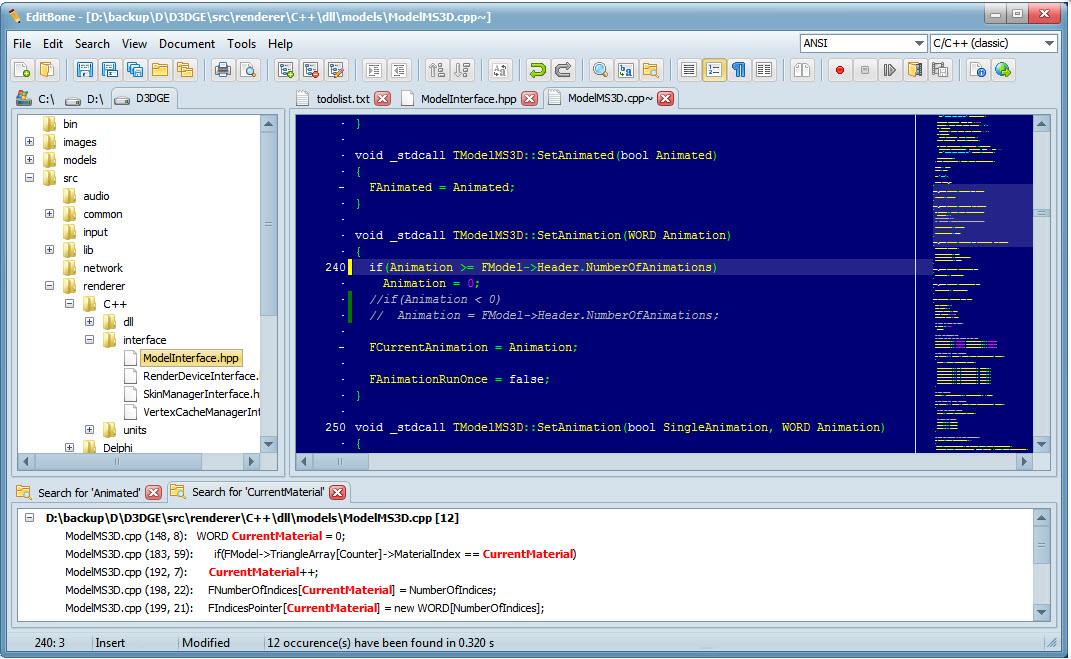Click the Save macro film-disk icon

tap(940, 70)
